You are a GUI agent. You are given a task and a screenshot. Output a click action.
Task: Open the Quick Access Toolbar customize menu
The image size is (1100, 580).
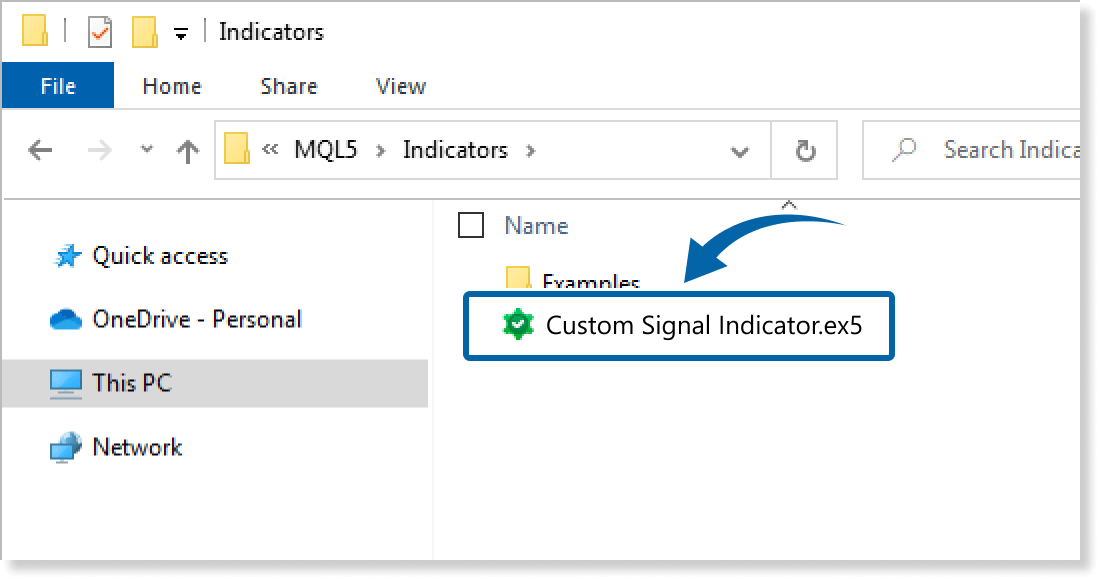click(x=180, y=31)
